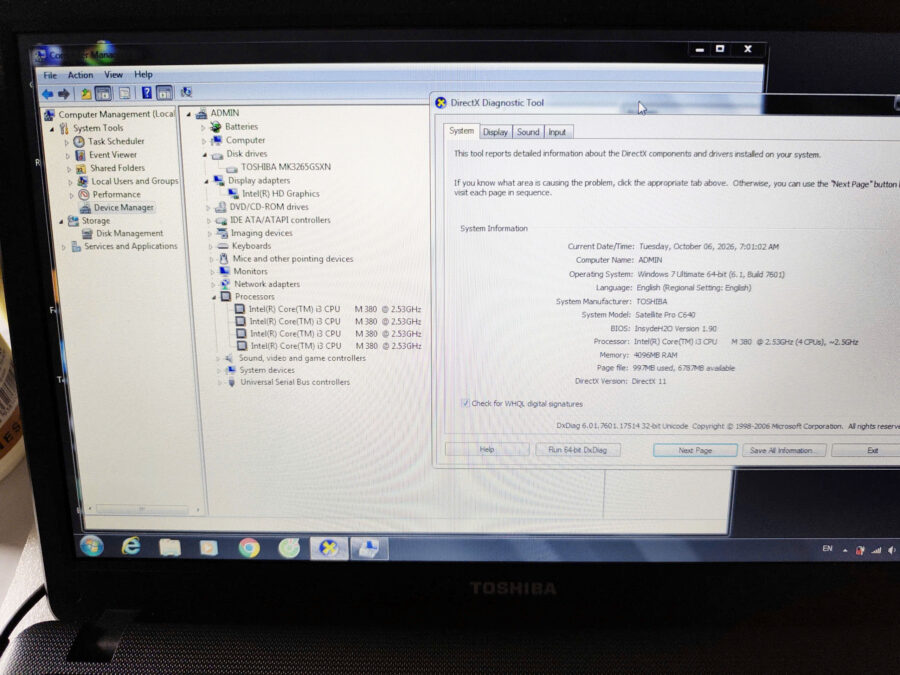The image size is (900, 675).
Task: Collapse the Processors category
Action: (214, 297)
